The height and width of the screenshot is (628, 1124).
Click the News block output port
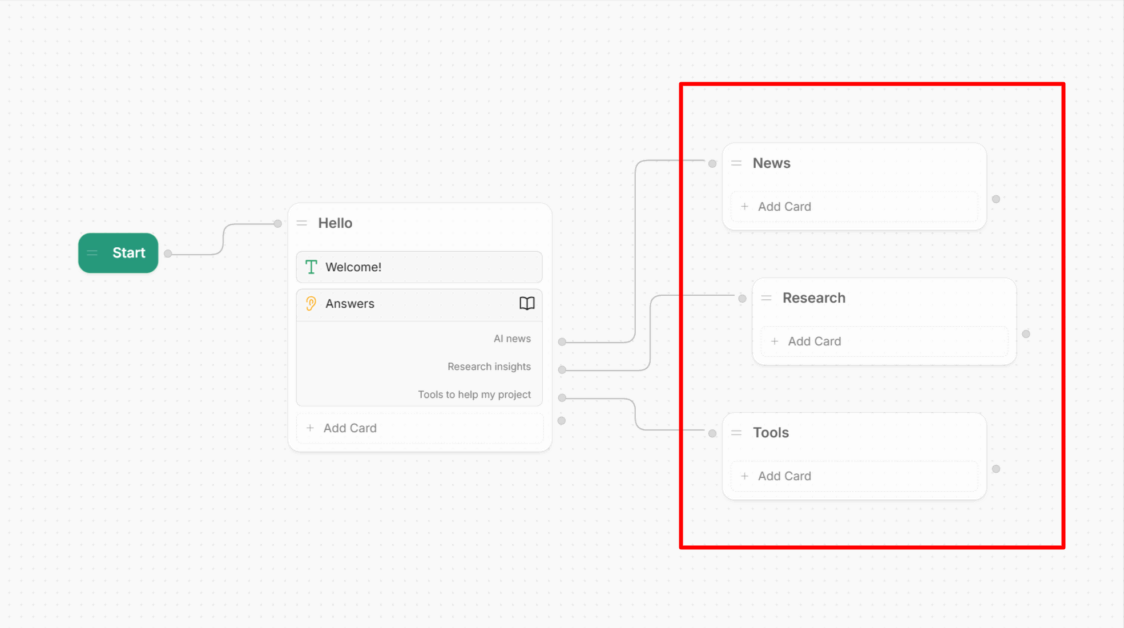996,199
